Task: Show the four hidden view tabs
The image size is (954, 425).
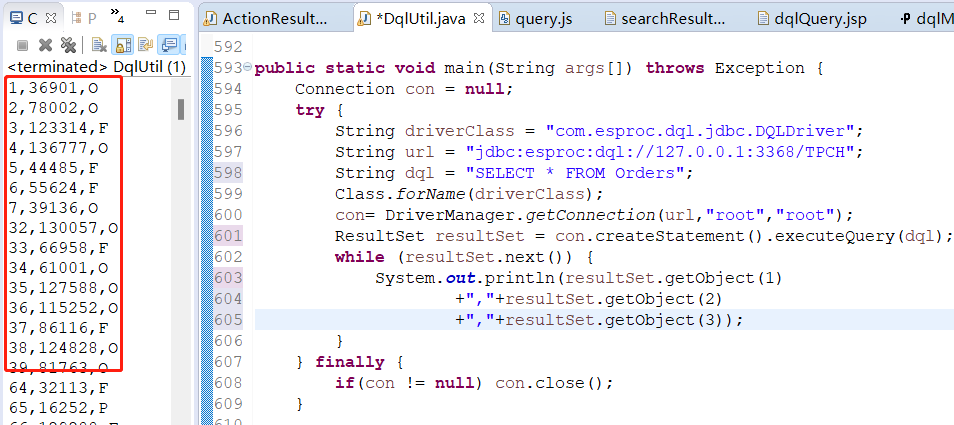Action: (x=119, y=17)
